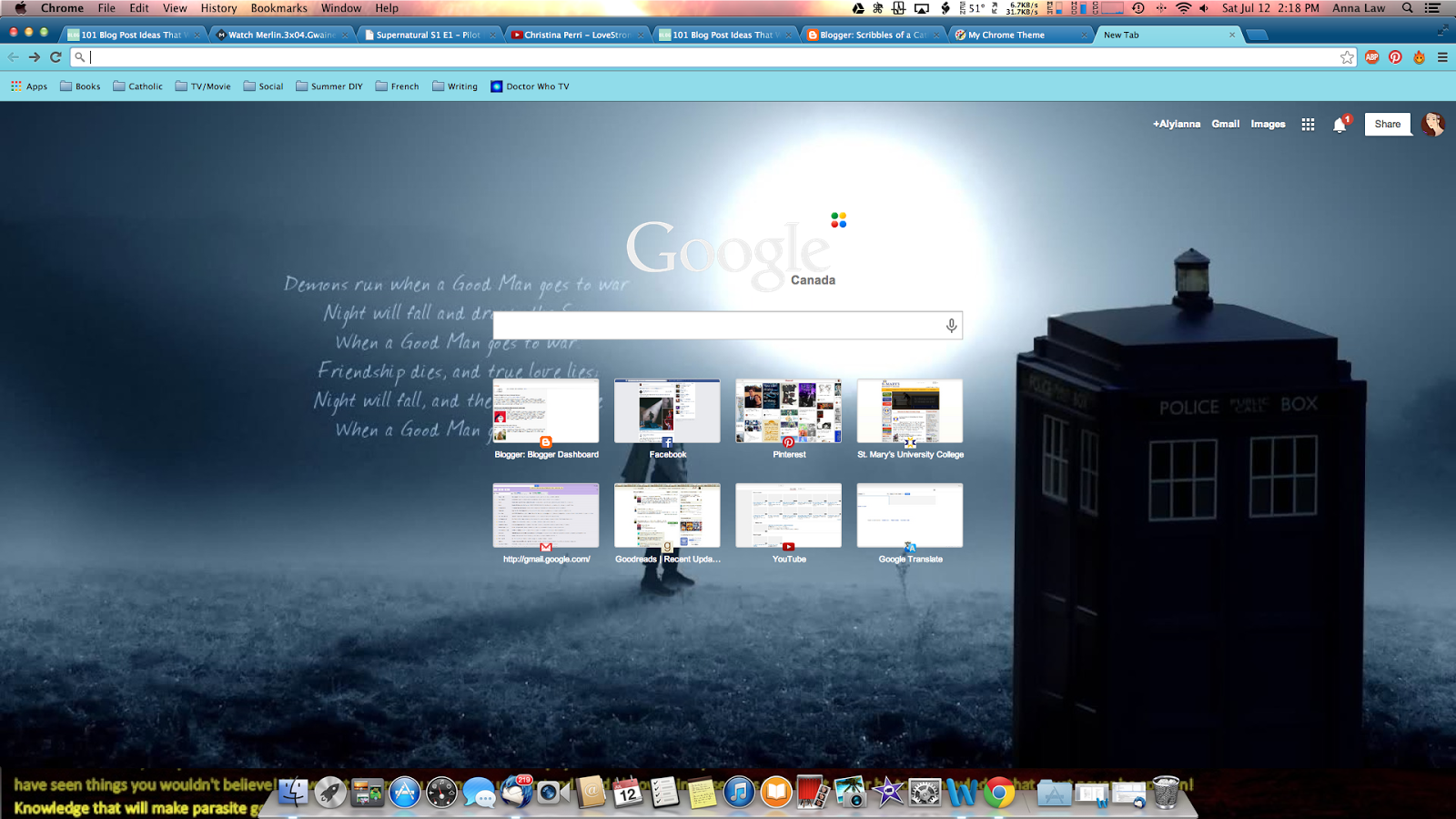Open iMovie from the Dock

click(x=887, y=793)
